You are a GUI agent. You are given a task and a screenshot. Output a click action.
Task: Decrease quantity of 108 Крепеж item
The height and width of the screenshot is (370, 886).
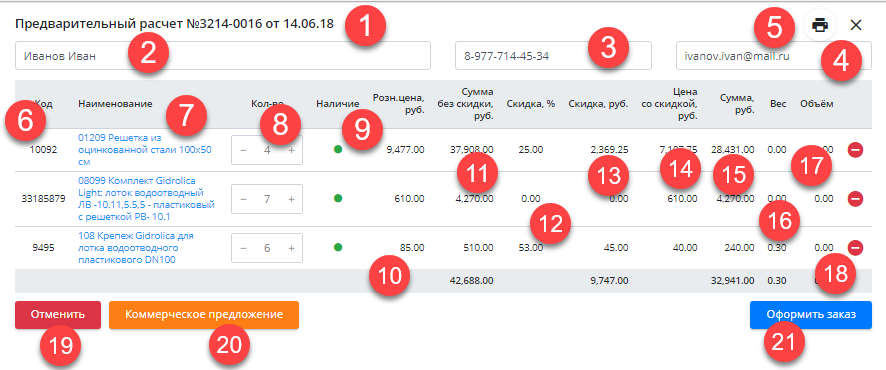click(x=243, y=248)
